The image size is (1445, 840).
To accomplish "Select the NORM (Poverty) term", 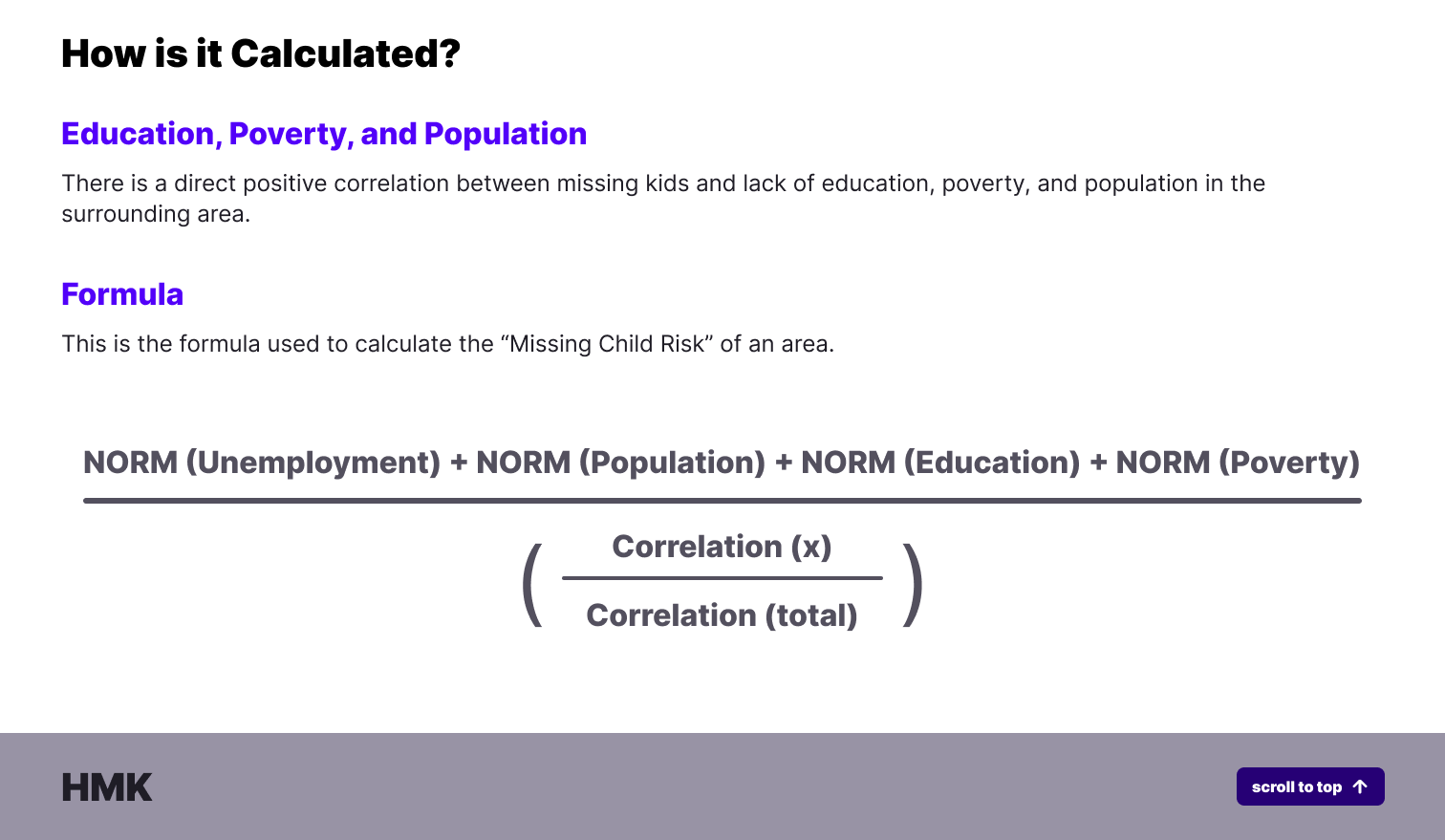I will pos(1238,463).
